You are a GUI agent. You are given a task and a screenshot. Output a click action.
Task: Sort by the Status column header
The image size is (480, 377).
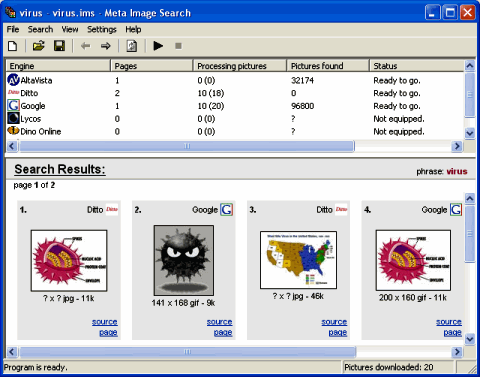[x=417, y=66]
